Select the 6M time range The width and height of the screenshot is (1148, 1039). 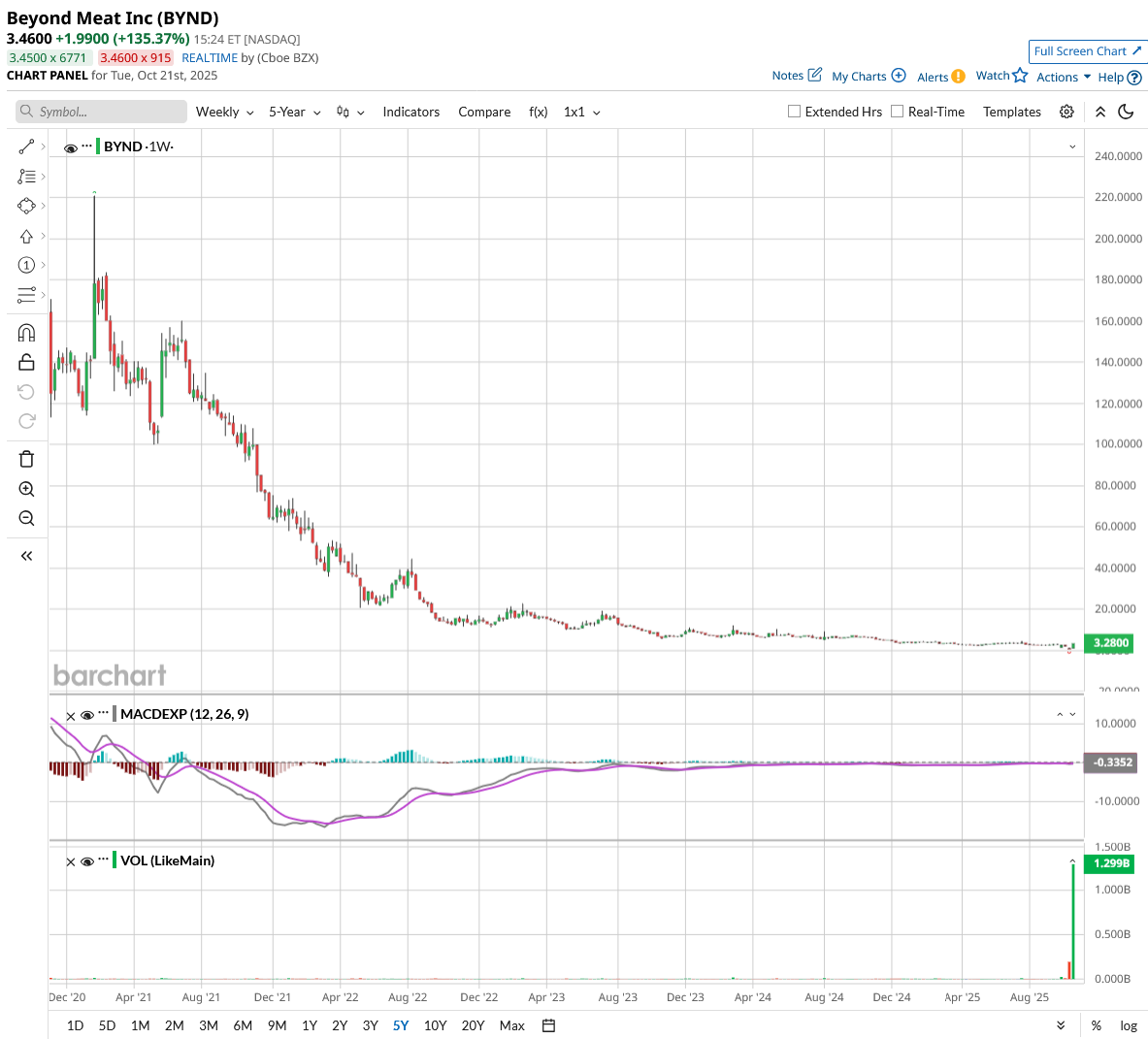point(243,1025)
